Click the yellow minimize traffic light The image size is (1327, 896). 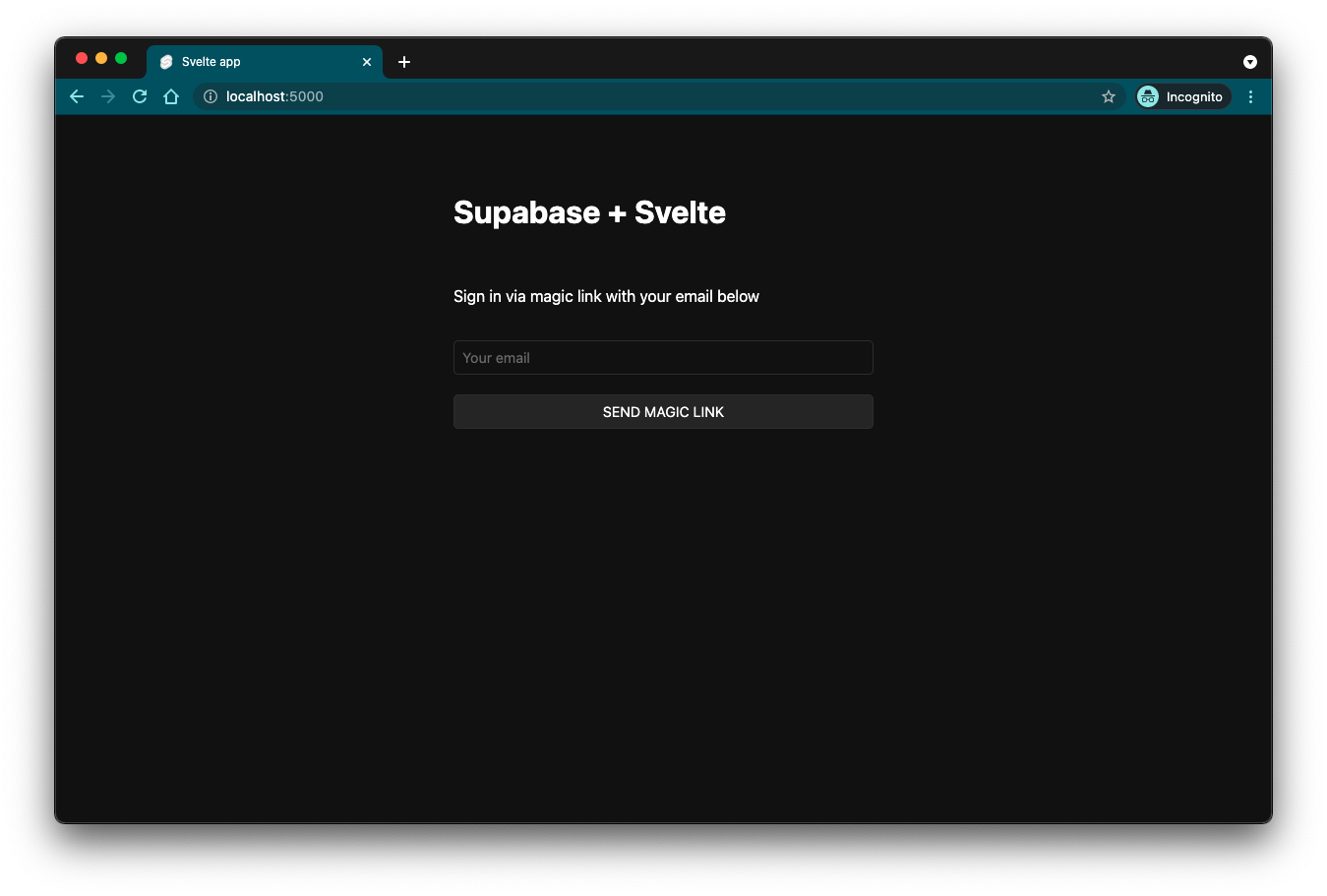coord(100,58)
